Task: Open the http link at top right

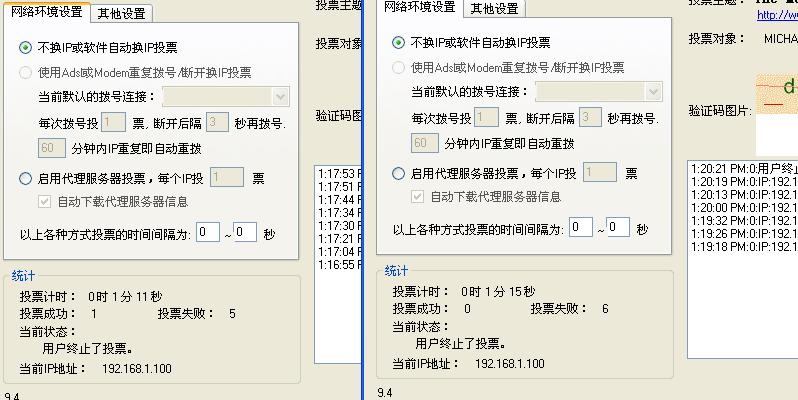Action: [776, 15]
